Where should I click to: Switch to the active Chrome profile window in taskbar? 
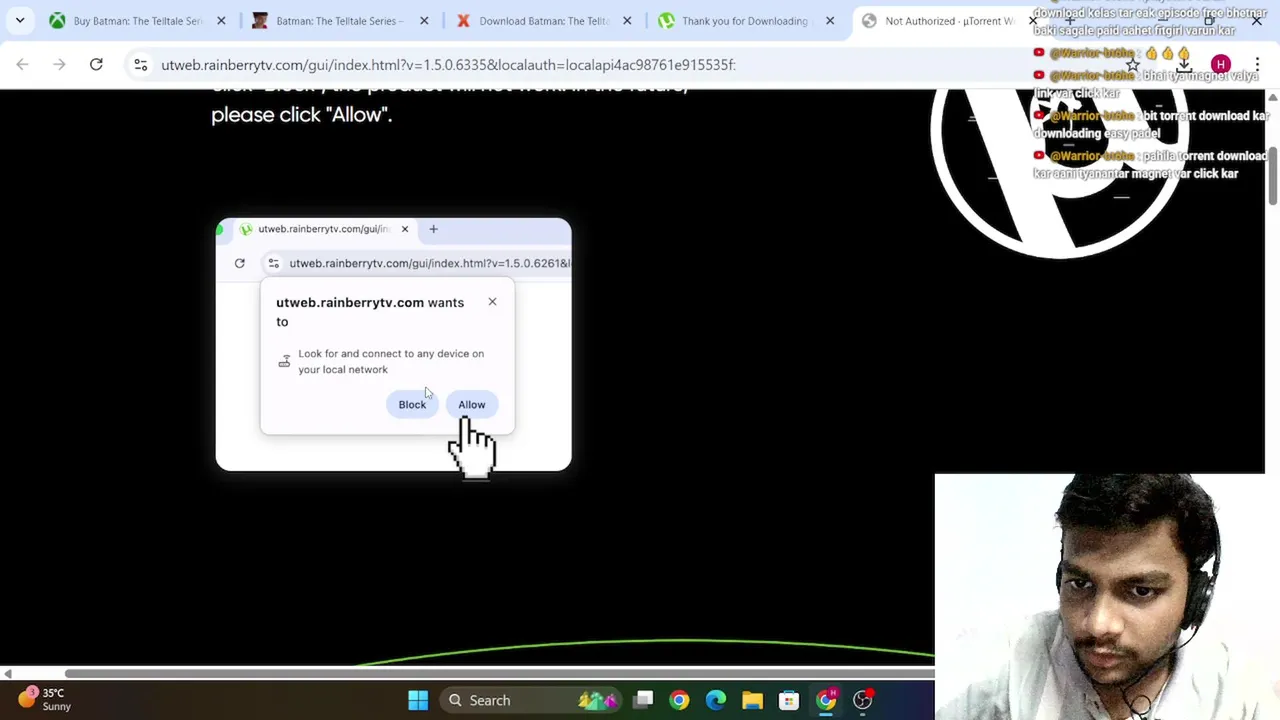click(x=826, y=700)
